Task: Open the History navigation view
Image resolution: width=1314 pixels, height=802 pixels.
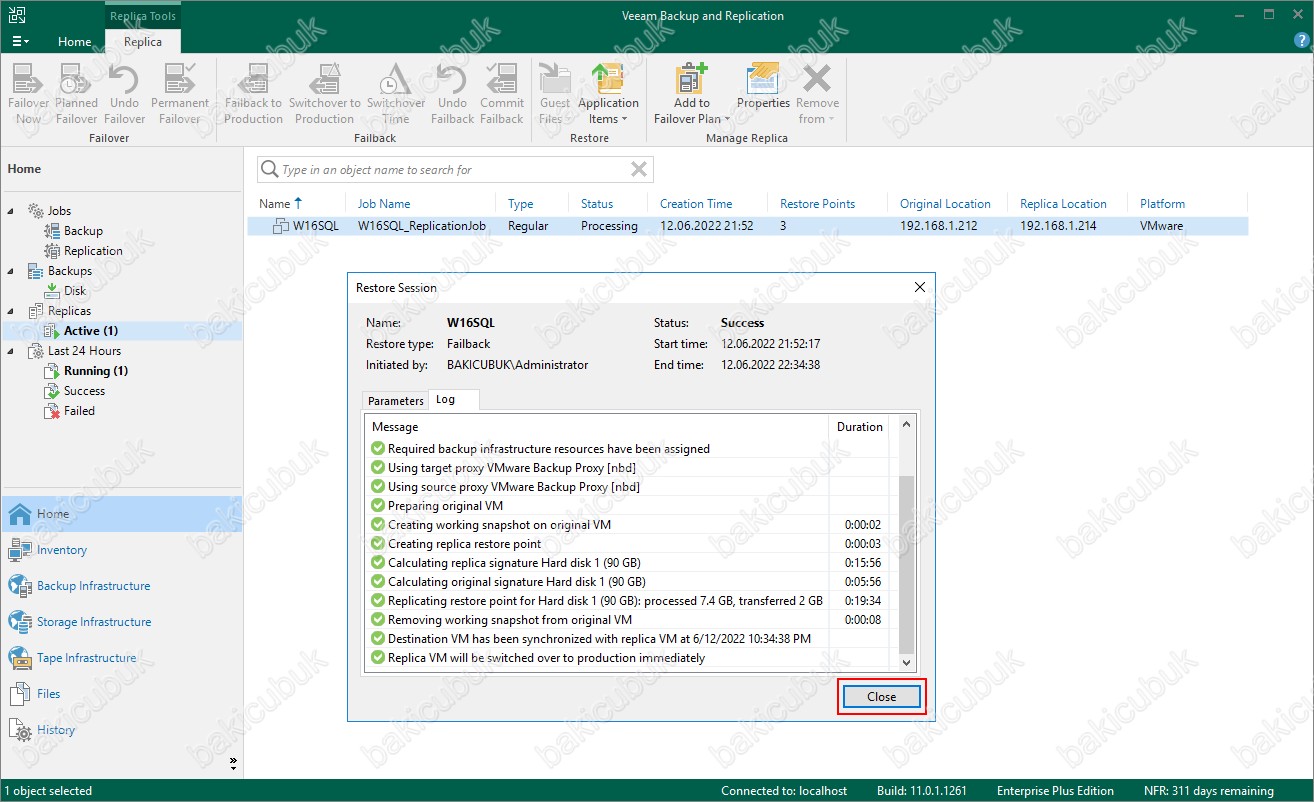Action: pyautogui.click(x=121, y=730)
